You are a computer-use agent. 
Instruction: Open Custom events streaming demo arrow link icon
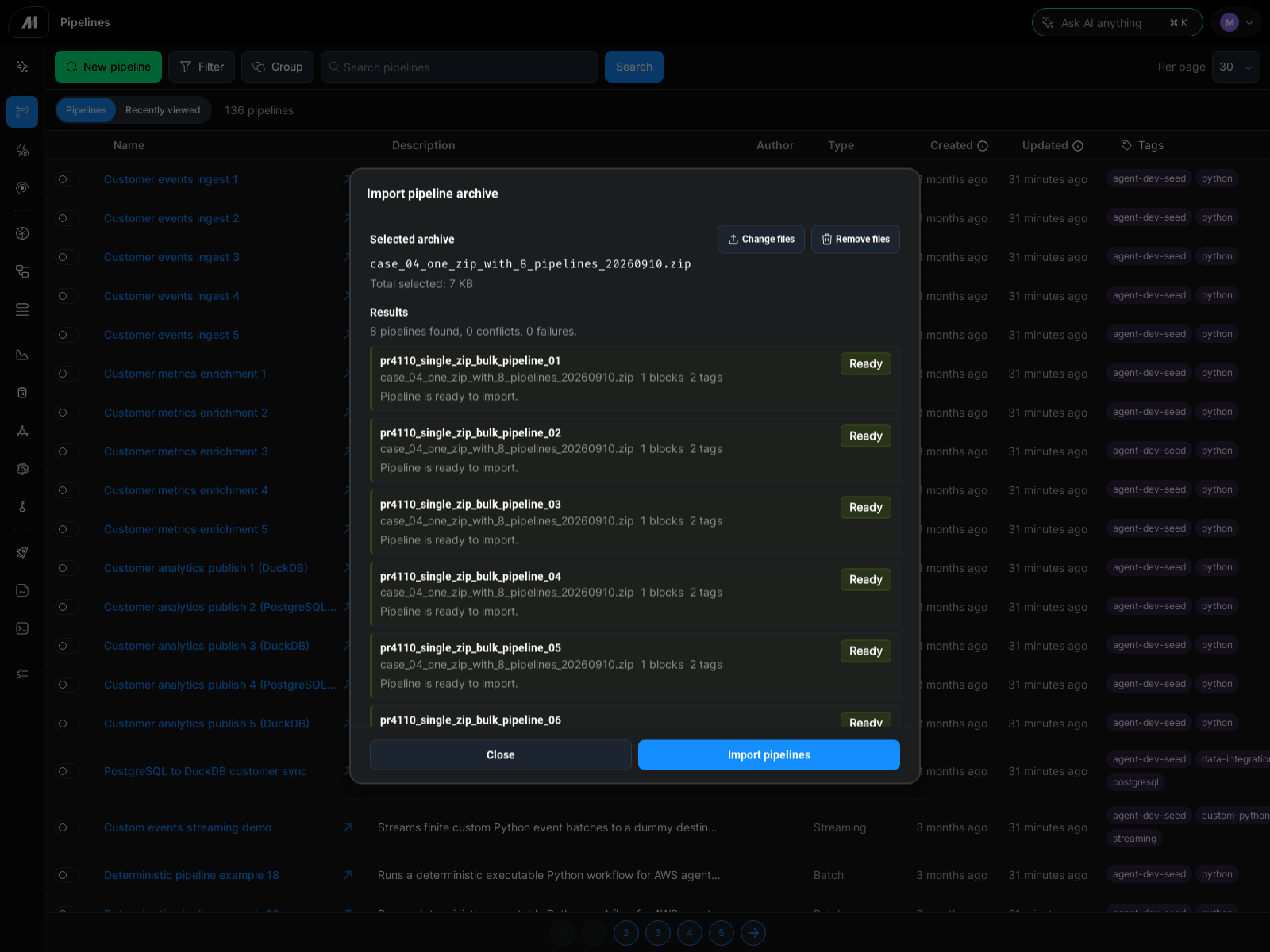(x=348, y=827)
